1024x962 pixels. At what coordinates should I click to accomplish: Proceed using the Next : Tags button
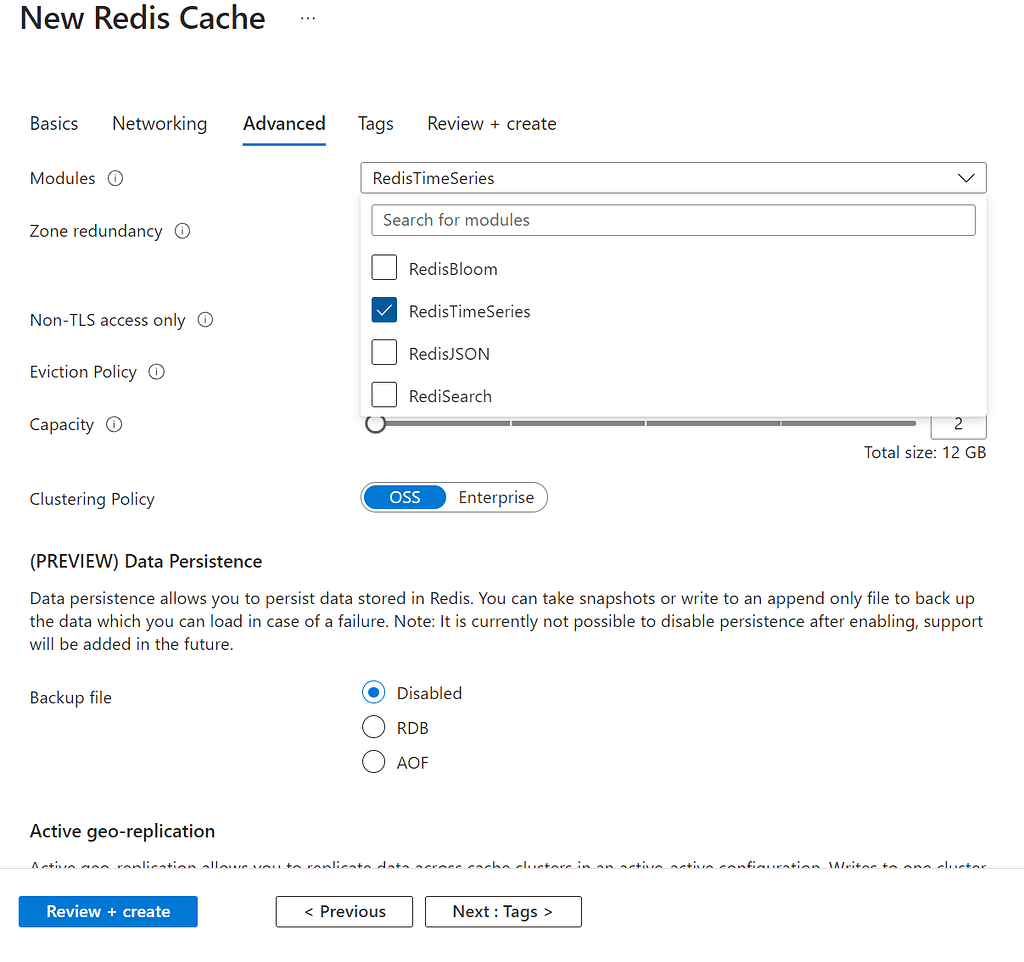tap(503, 911)
